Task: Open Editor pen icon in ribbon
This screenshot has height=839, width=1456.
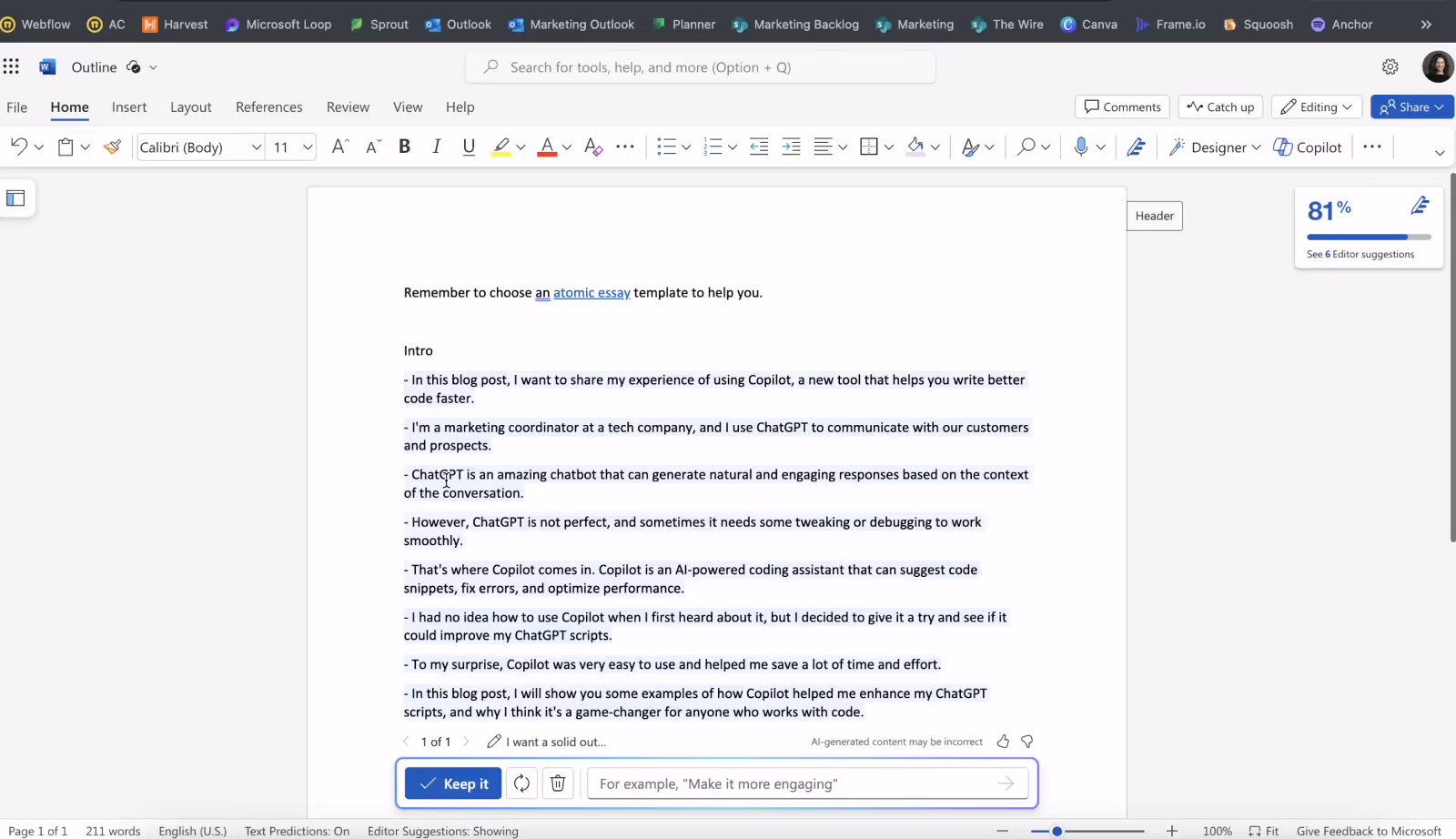Action: point(1136,147)
